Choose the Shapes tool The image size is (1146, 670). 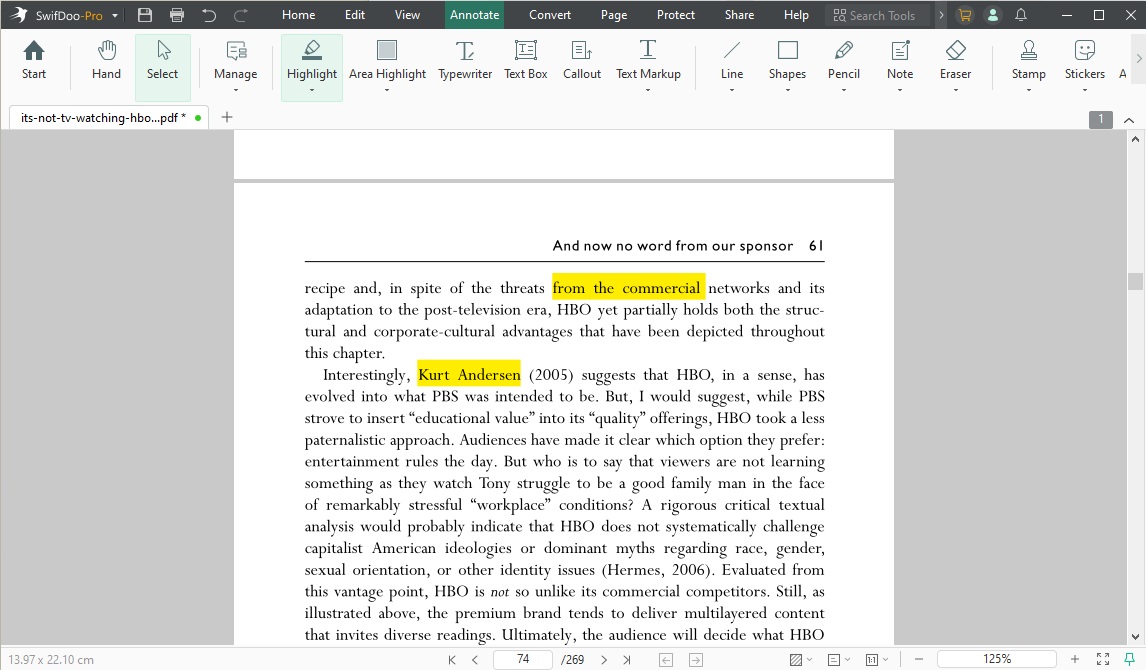pyautogui.click(x=787, y=61)
